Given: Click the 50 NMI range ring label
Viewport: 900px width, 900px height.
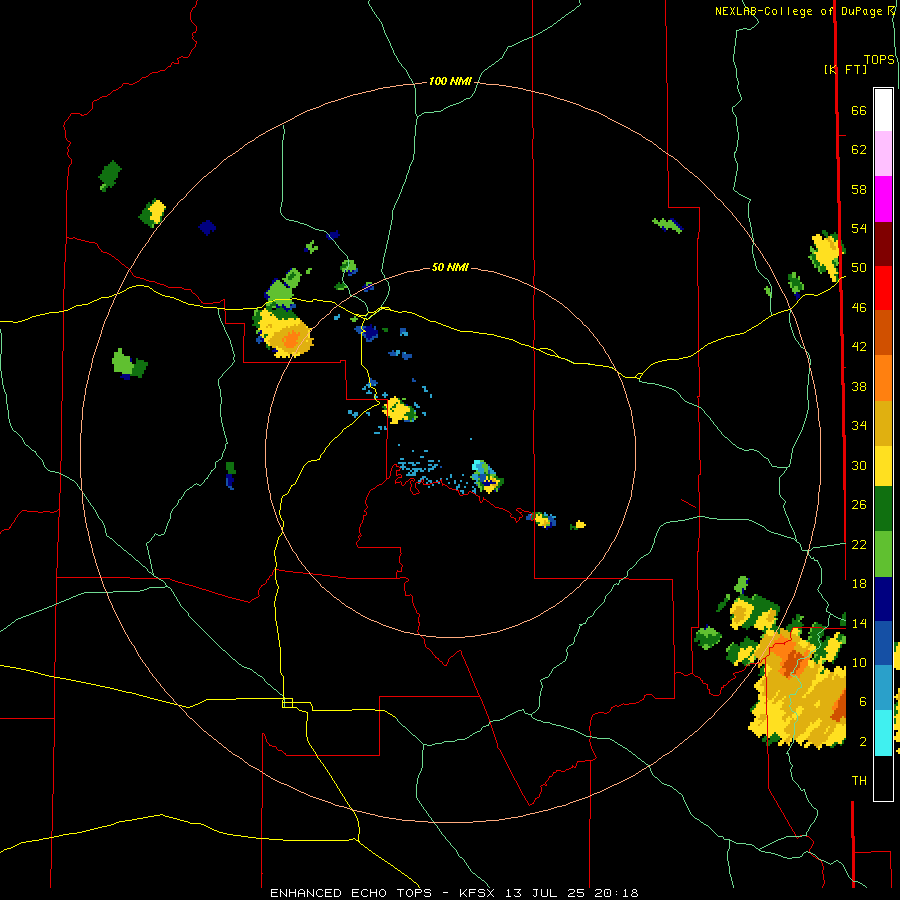Looking at the screenshot, I should (x=450, y=267).
